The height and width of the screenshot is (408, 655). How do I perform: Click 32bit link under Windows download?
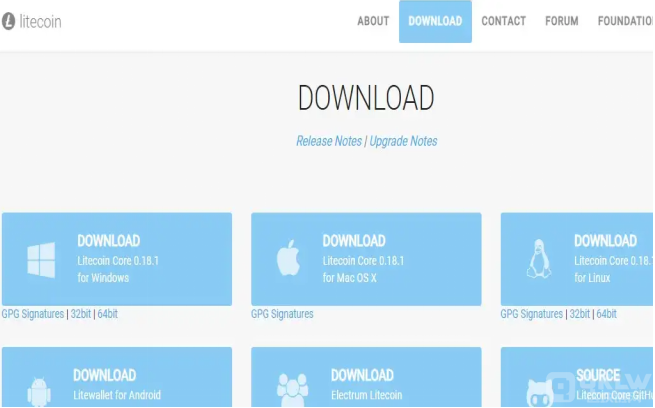(81, 314)
